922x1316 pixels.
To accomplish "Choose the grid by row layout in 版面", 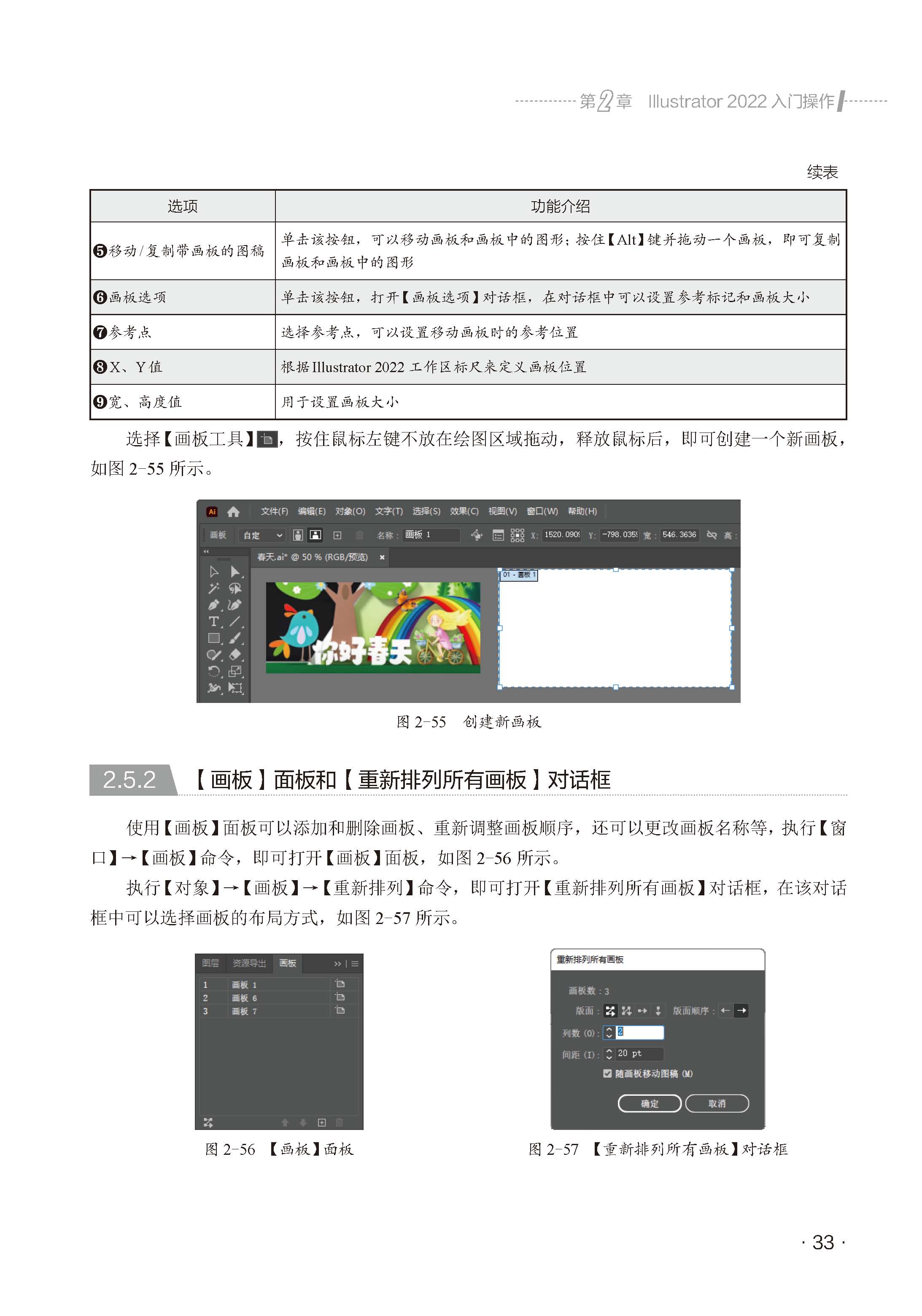I will click(x=610, y=1011).
